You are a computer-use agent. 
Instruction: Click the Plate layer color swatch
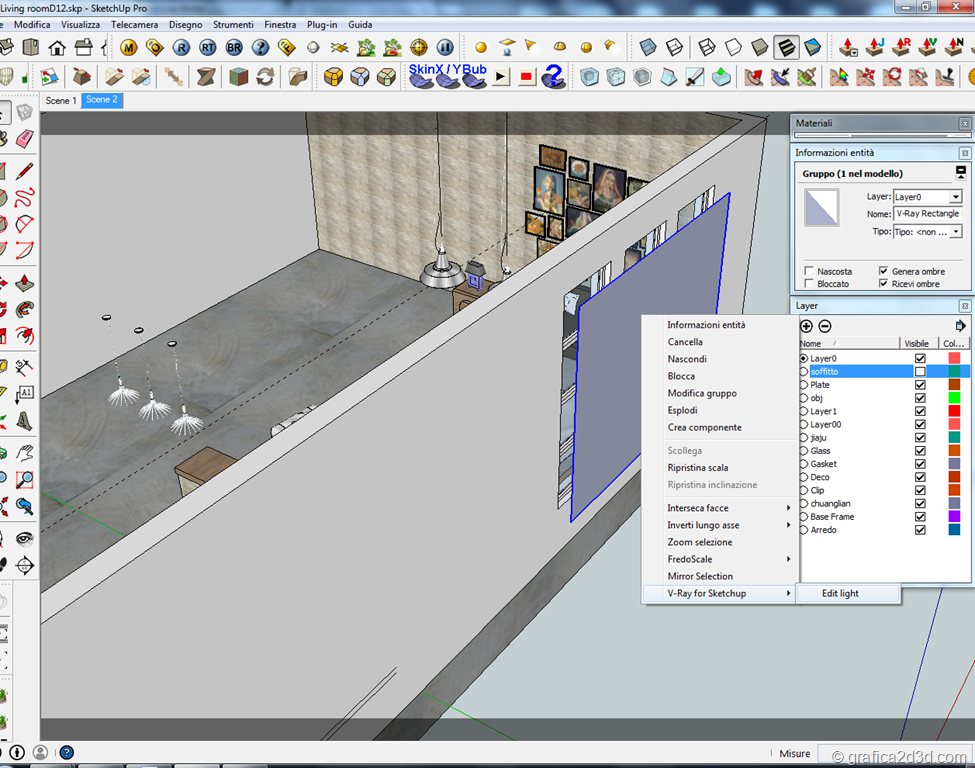click(x=954, y=384)
